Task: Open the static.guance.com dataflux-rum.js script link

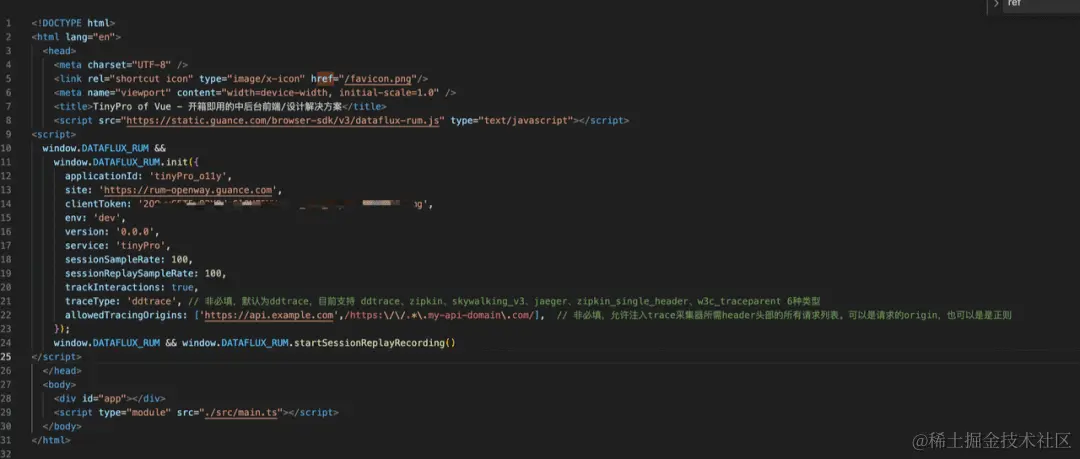Action: pyautogui.click(x=282, y=120)
